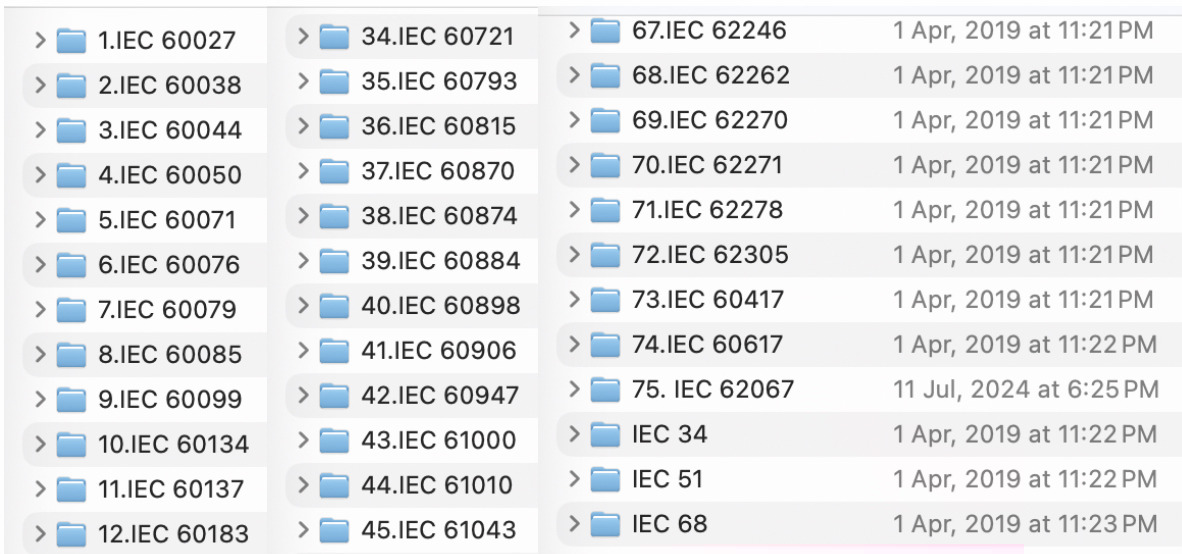Click the 11 Jul, 2024 modified date
Image resolution: width=1182 pixels, height=554 pixels.
point(1026,389)
